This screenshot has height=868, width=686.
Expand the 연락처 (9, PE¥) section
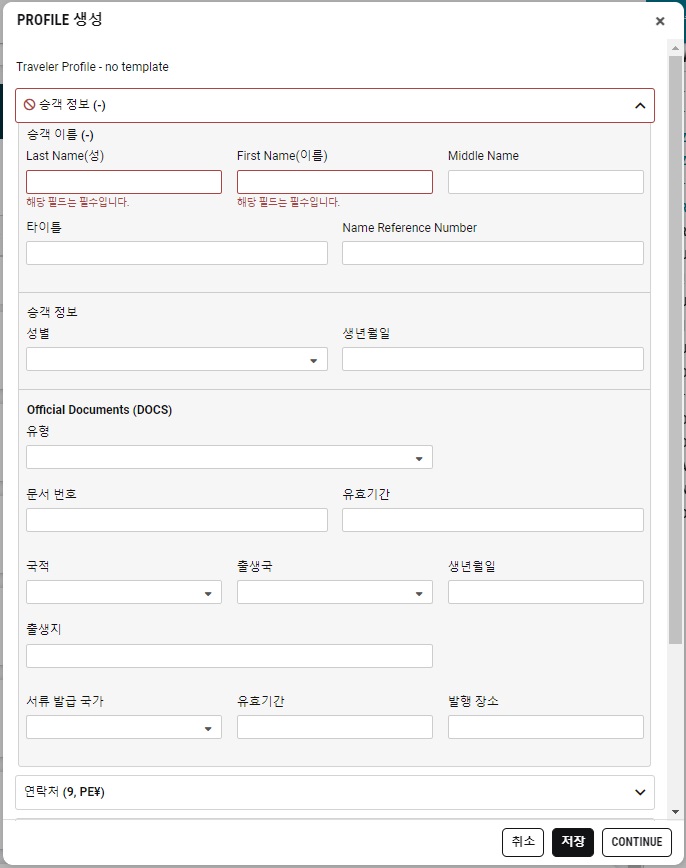click(335, 792)
